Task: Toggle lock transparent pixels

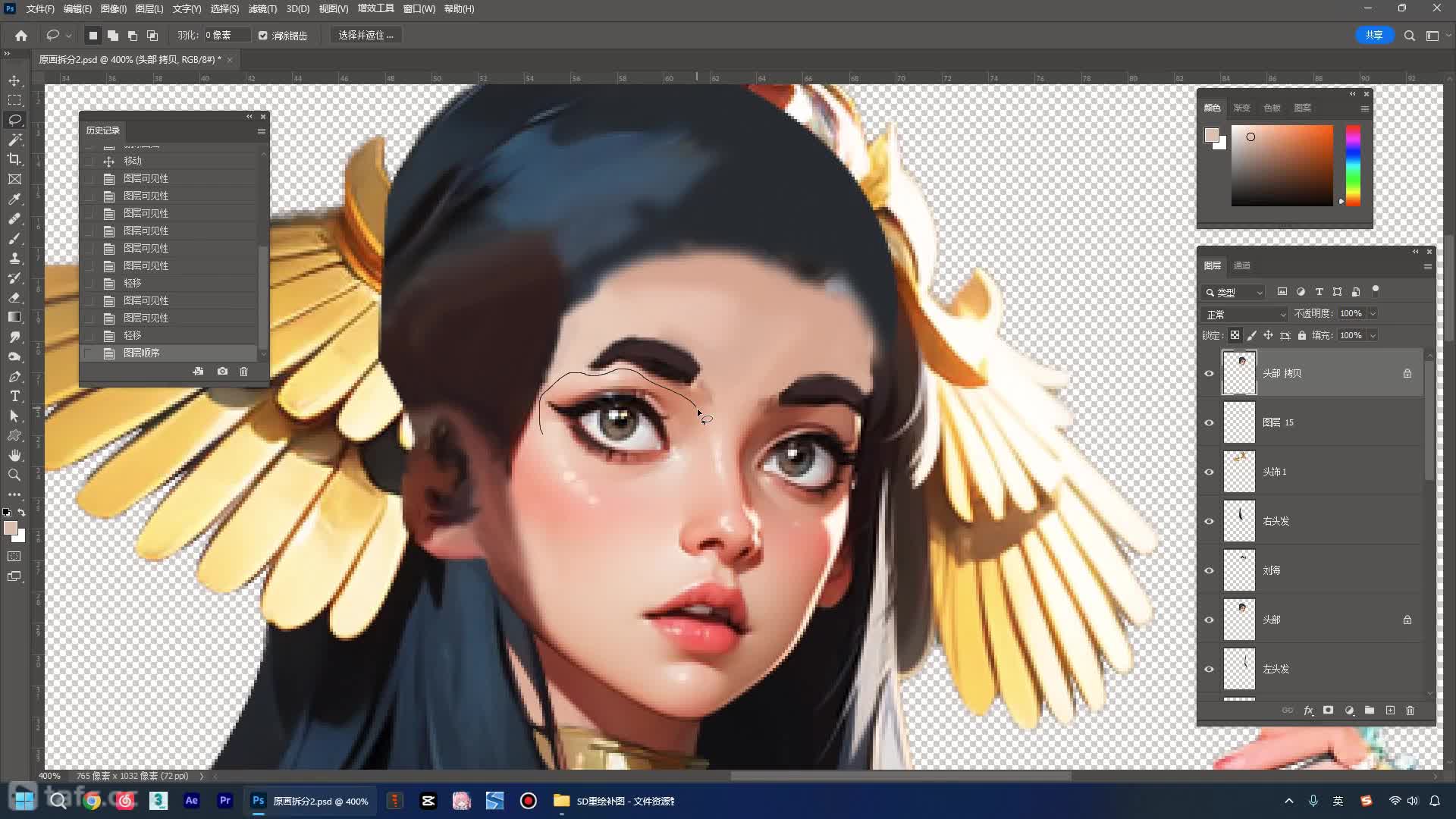Action: pyautogui.click(x=1235, y=335)
